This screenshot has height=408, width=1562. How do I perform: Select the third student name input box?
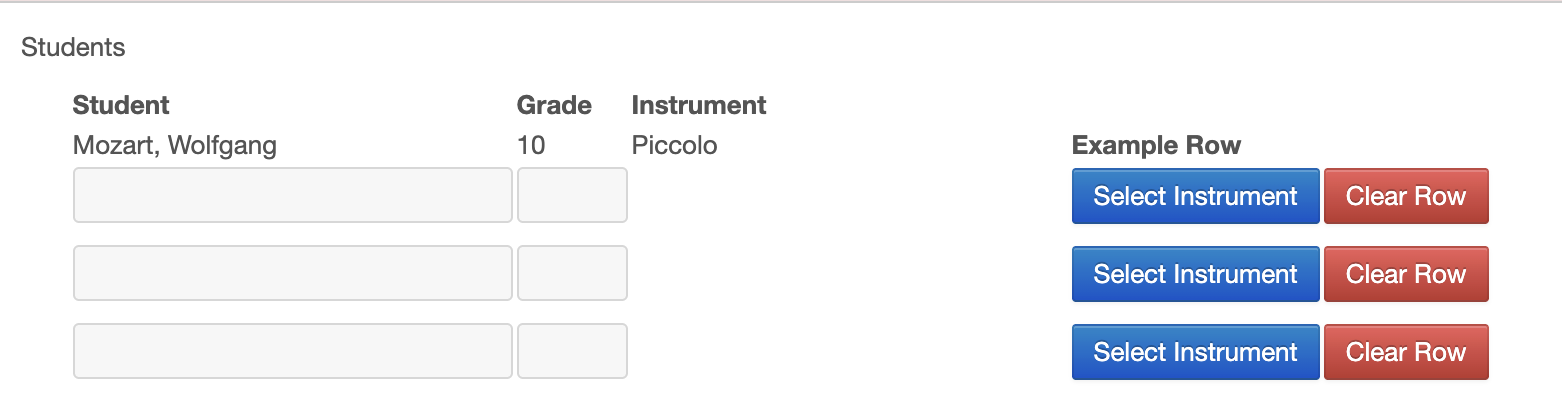pos(293,351)
